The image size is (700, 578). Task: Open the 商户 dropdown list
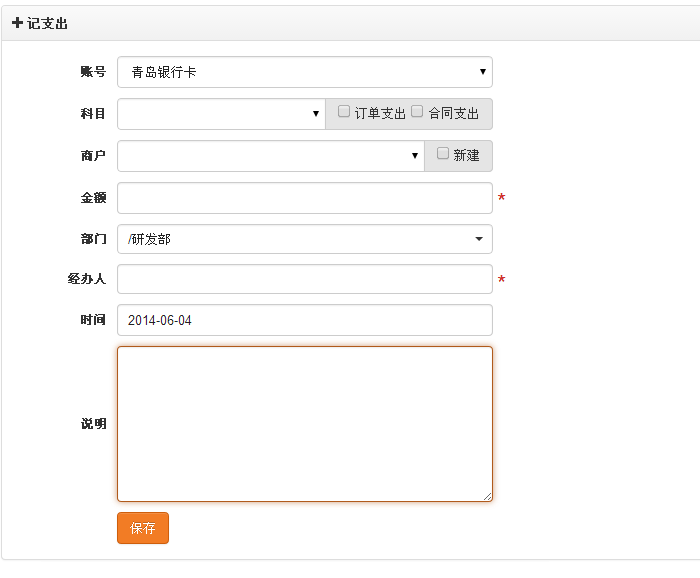tap(271, 156)
